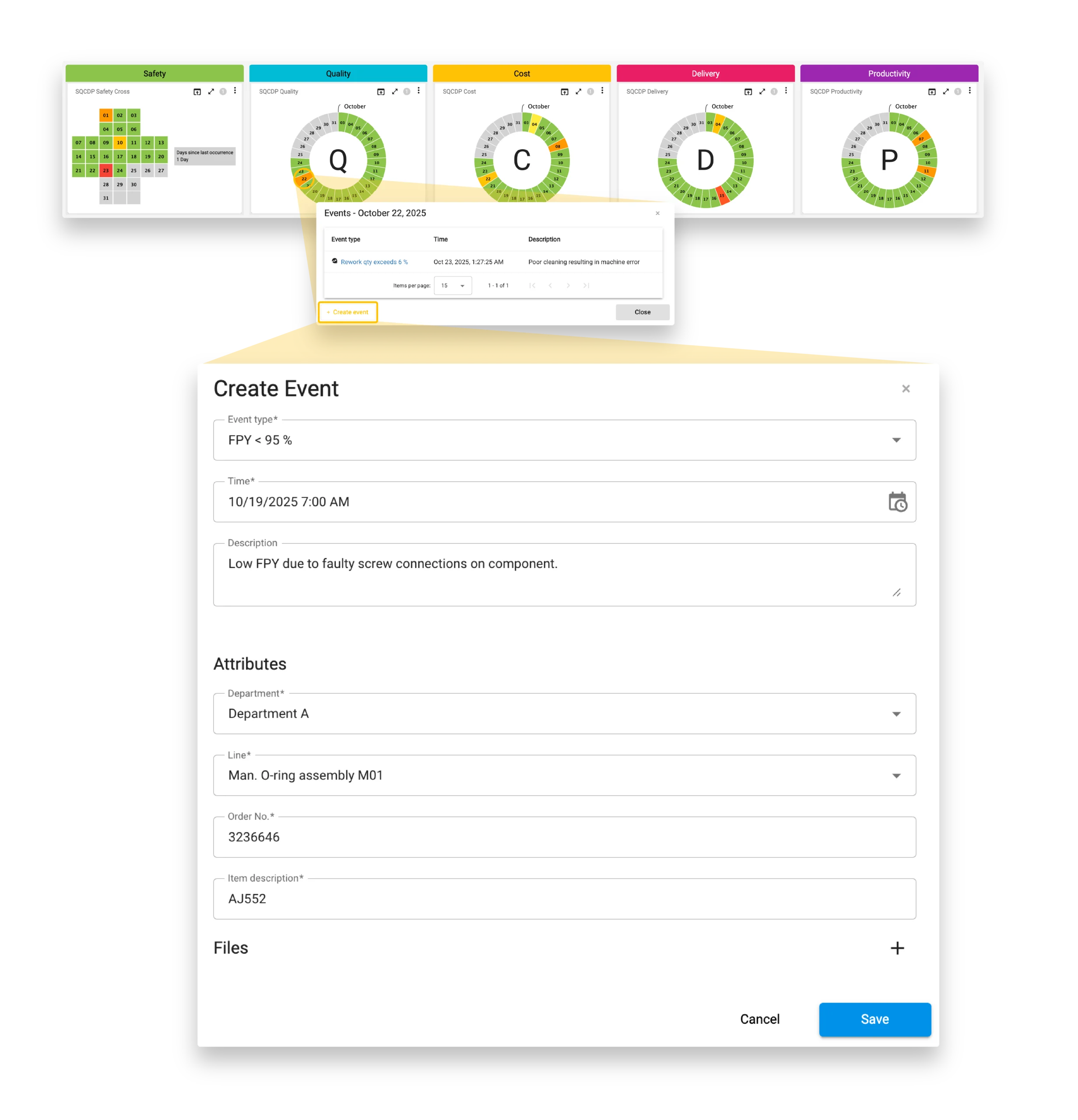
Task: Open SQCDP Quality widget in new window
Action: pyautogui.click(x=381, y=91)
